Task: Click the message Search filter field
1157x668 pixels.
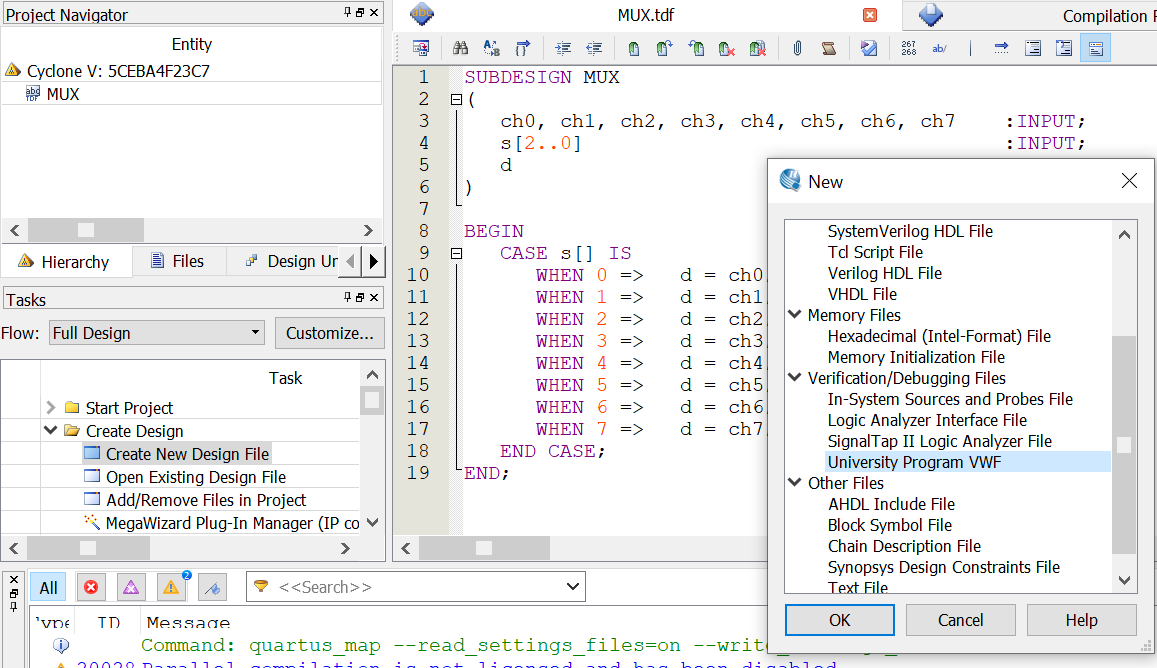Action: tap(415, 587)
